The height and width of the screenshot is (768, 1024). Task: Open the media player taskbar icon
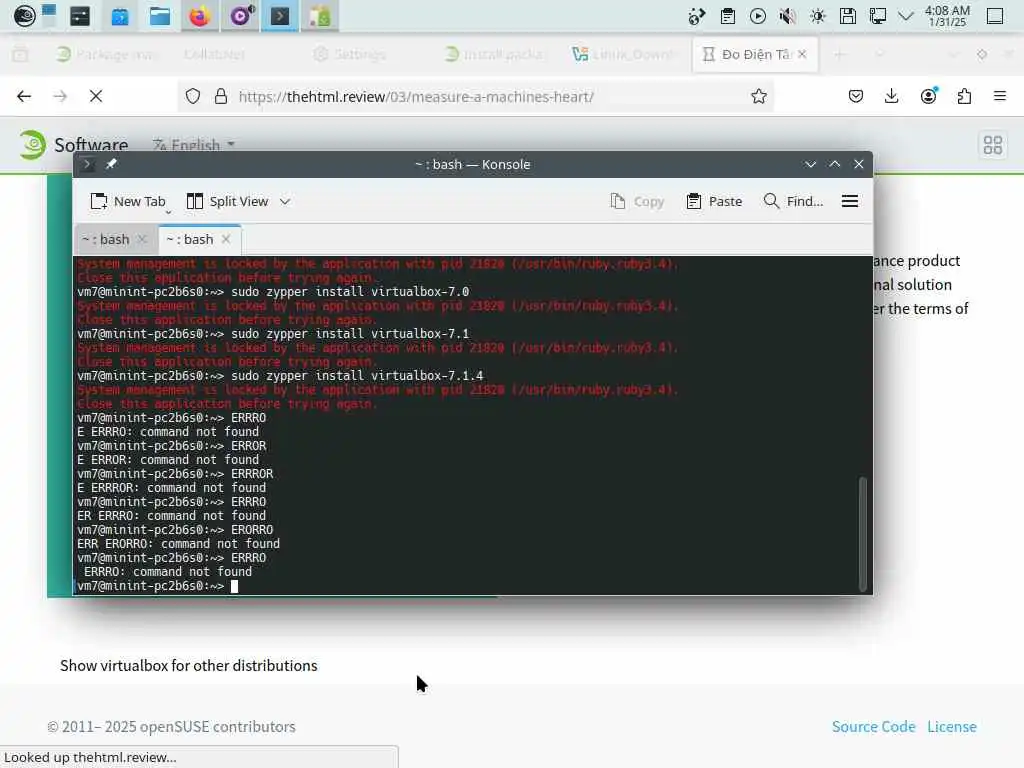(x=240, y=16)
